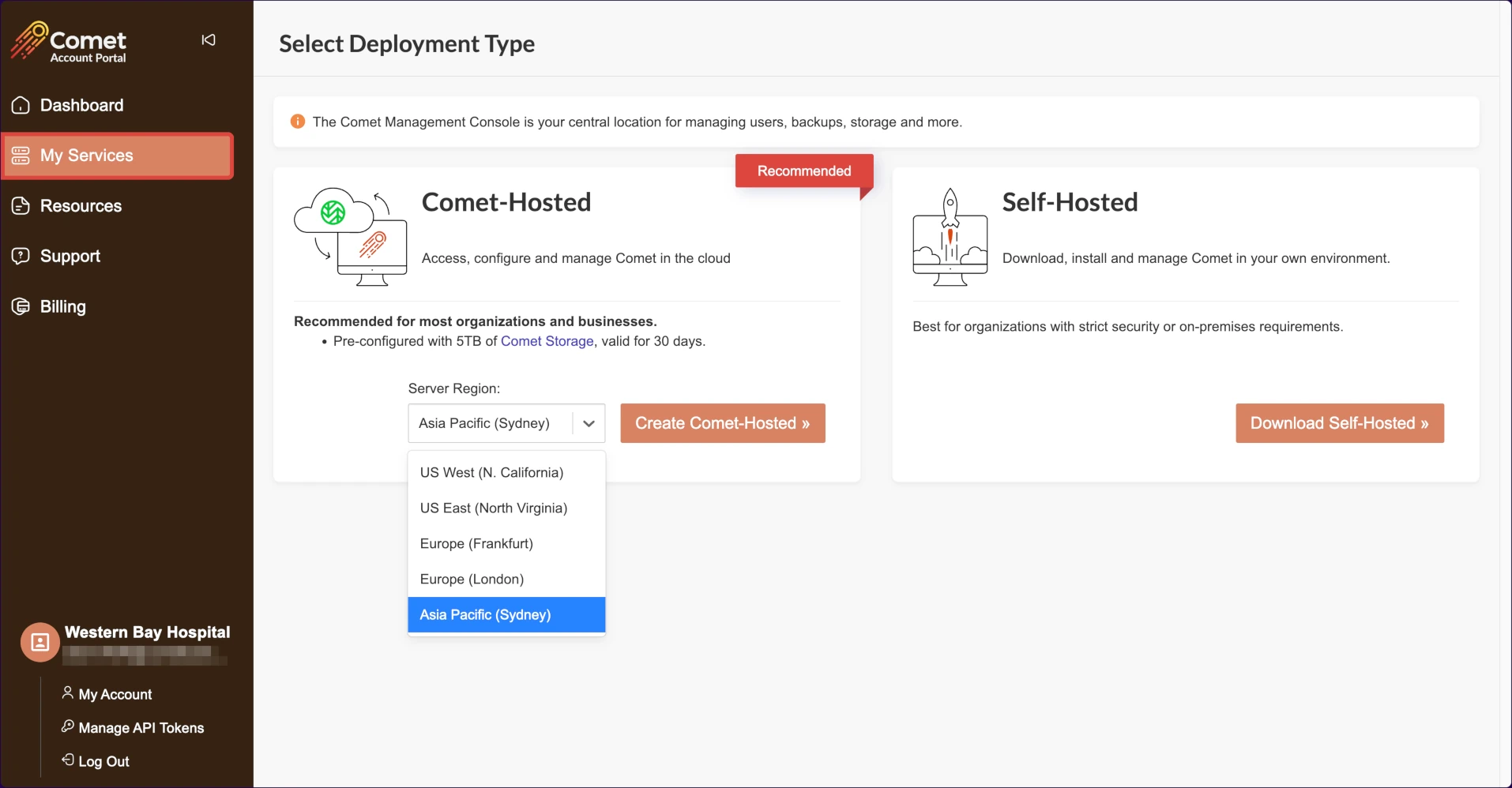Click the orange info icon in banner
Screen dimensions: 1512x788
click(298, 122)
